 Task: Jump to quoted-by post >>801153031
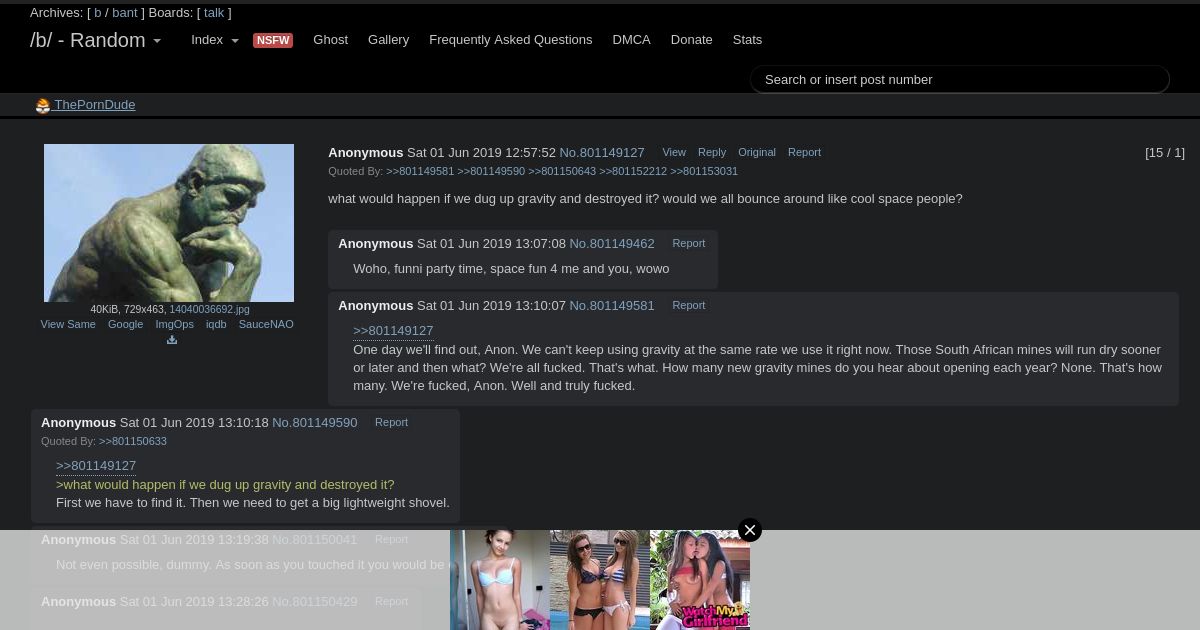[704, 171]
